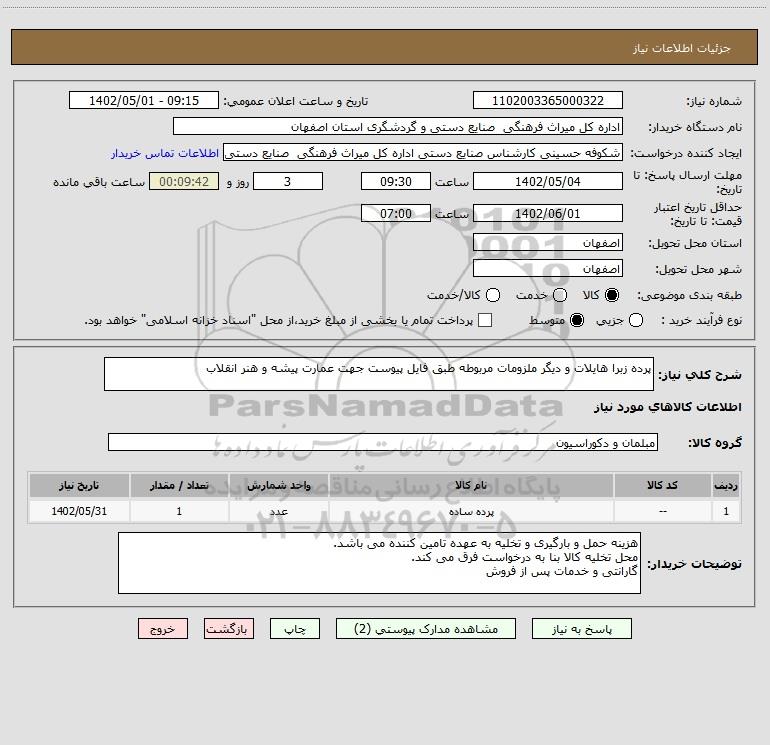Click the پاسخ به نیاز button
Screen dimensions: 770x745
(x=581, y=629)
